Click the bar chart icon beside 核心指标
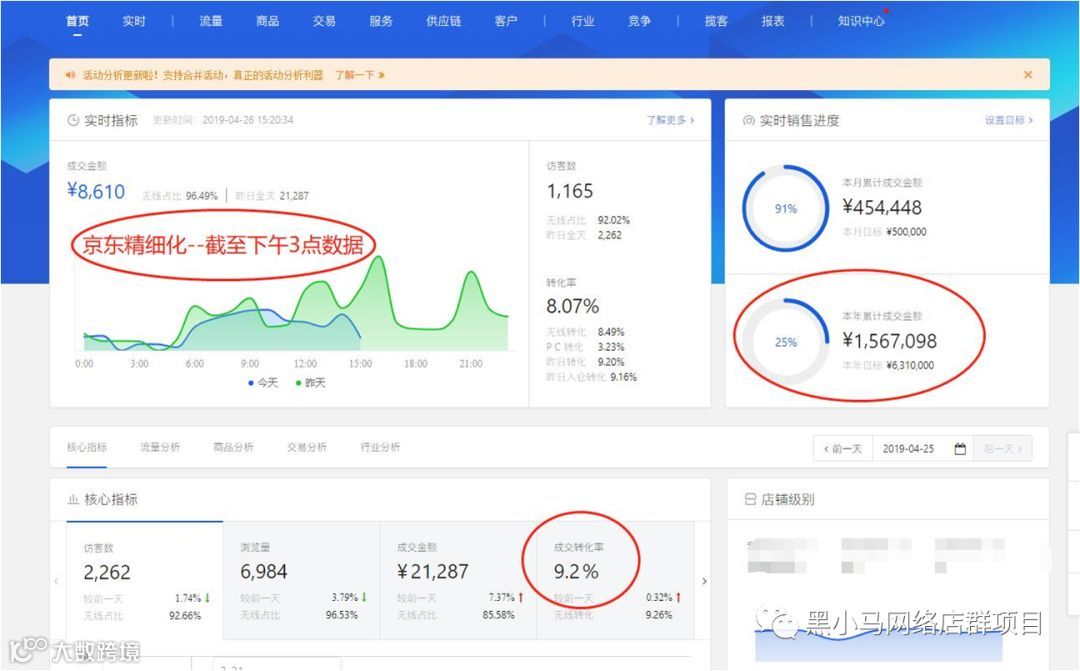 [x=73, y=499]
